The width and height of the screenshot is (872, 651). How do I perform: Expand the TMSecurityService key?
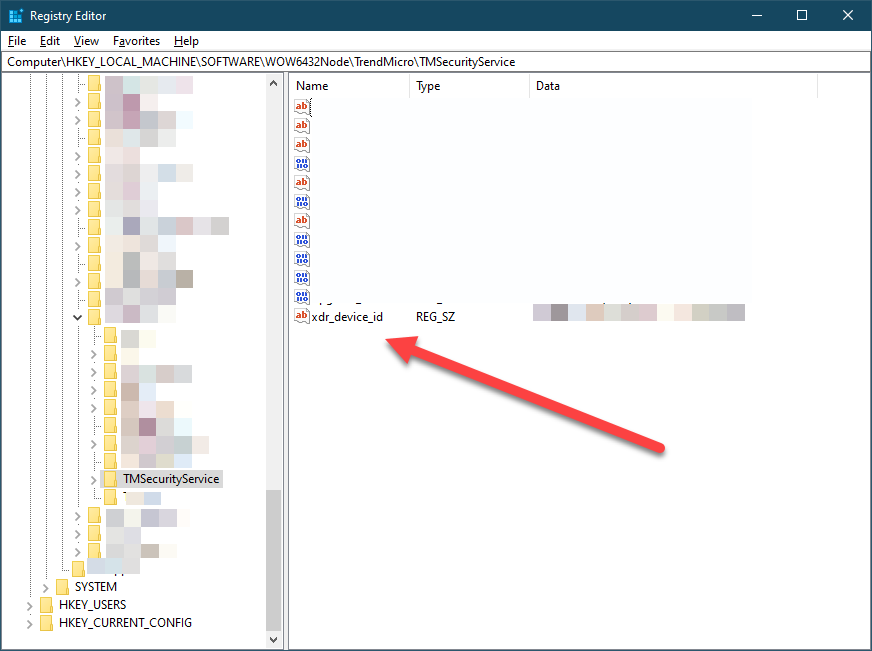pos(94,480)
